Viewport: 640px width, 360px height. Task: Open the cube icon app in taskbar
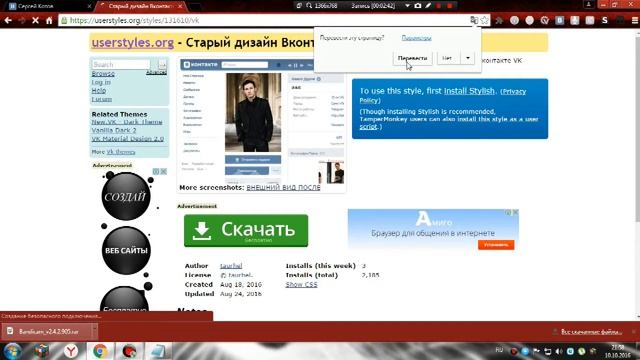pyautogui.click(x=42, y=351)
